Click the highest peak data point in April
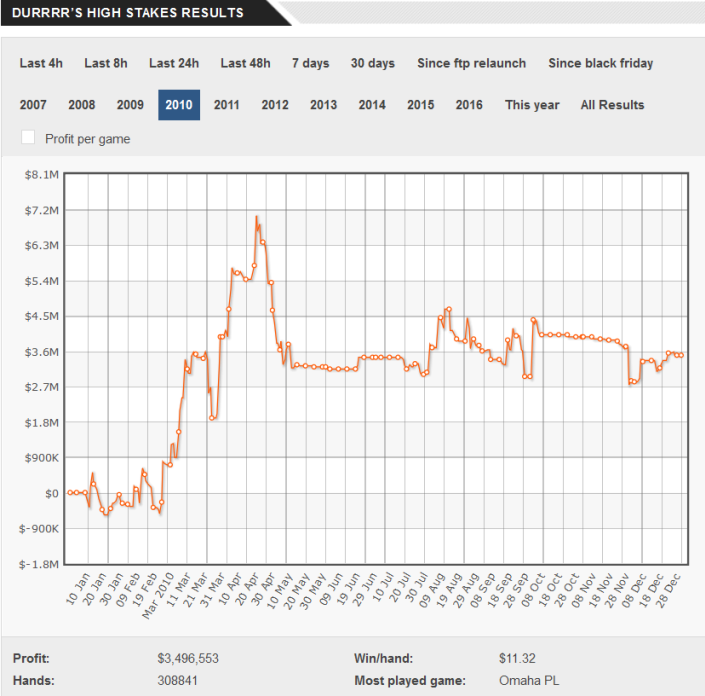 coord(257,217)
